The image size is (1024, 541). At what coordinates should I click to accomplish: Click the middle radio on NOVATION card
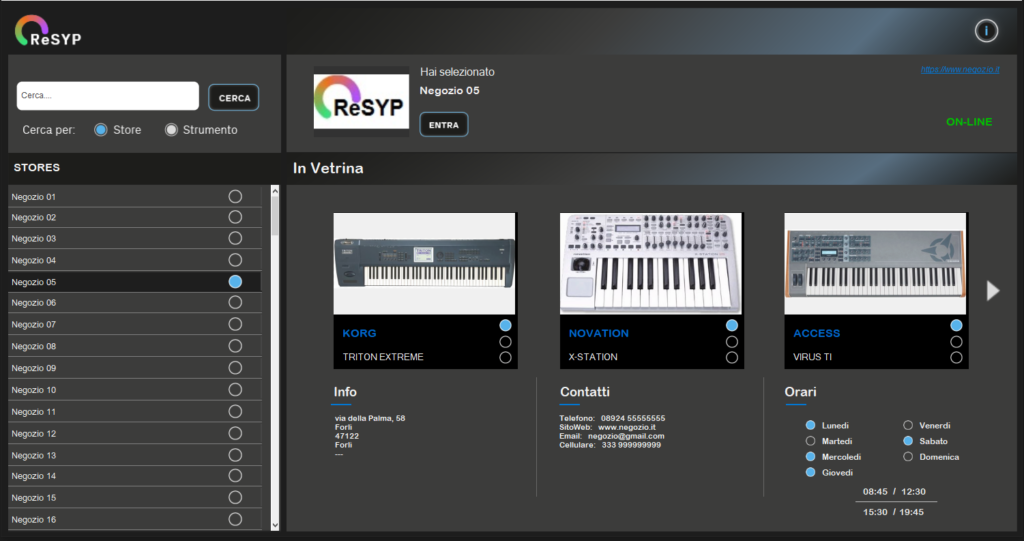(x=732, y=342)
